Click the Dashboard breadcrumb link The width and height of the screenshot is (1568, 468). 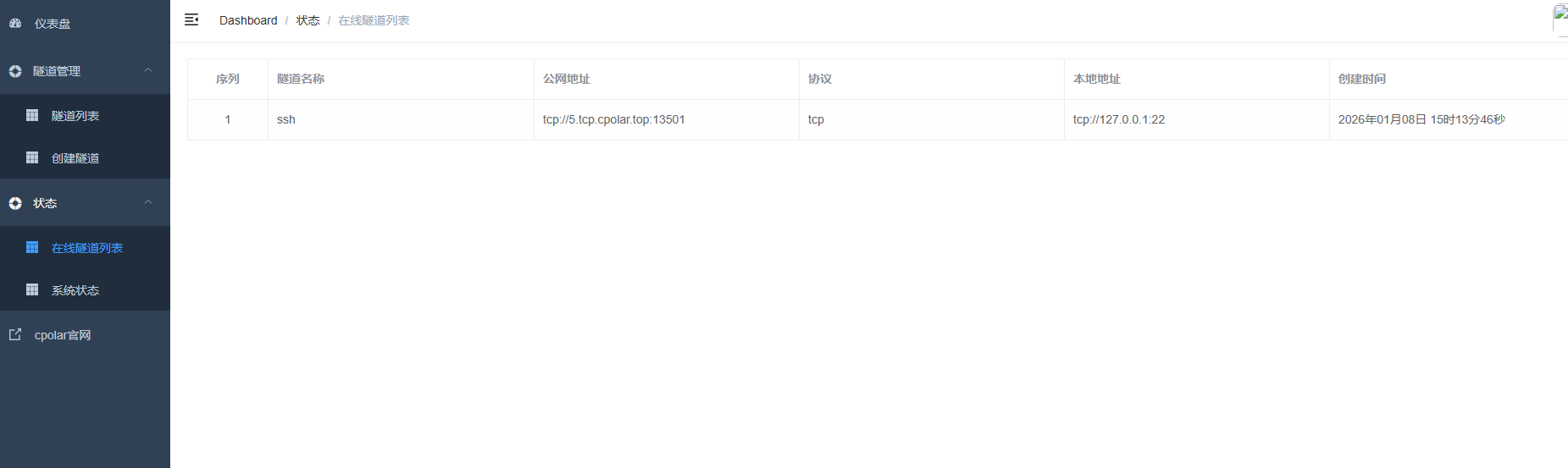(x=248, y=20)
